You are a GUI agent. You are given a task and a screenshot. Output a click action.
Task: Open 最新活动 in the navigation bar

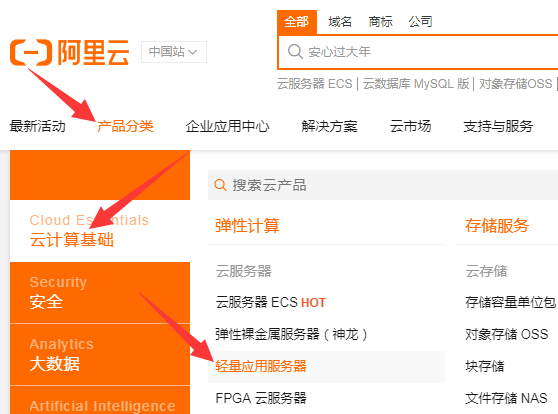(37, 126)
